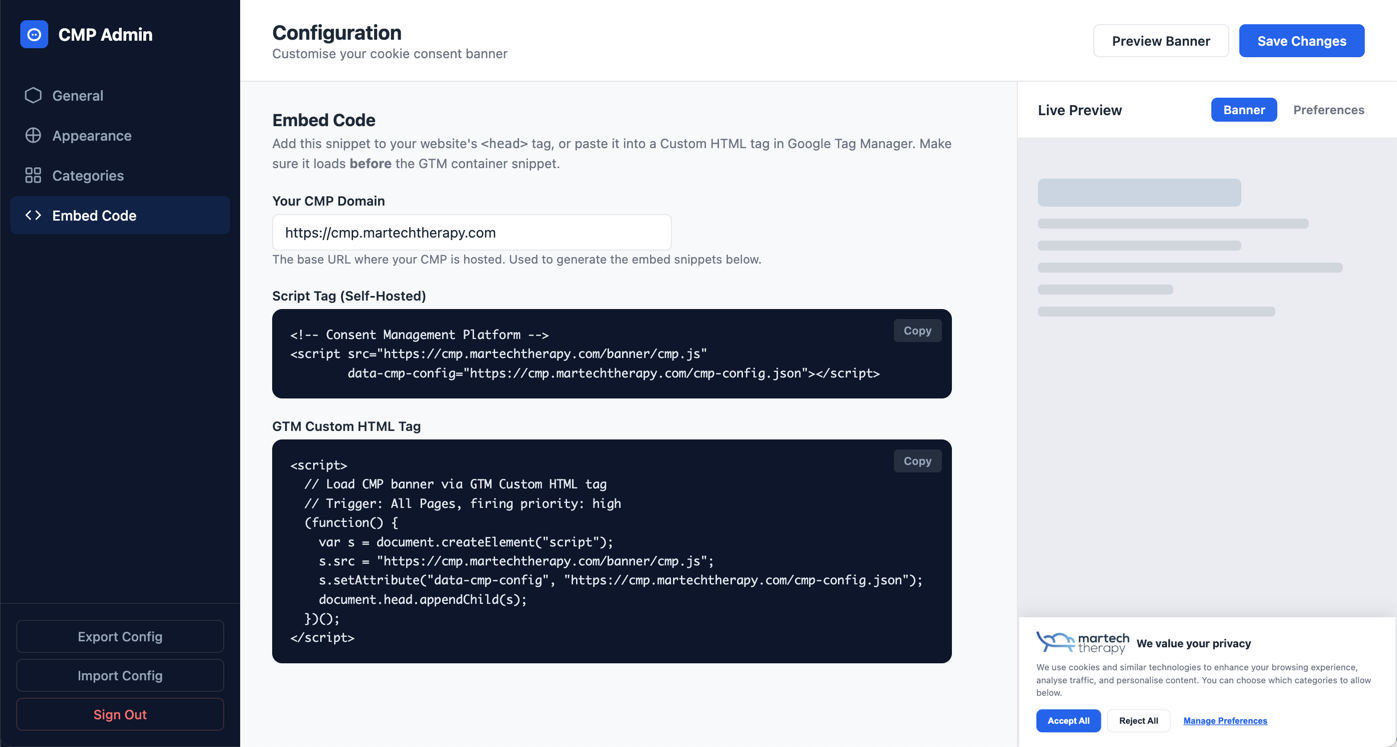This screenshot has width=1397, height=747.
Task: Click the CMP Admin logo icon
Action: point(34,34)
